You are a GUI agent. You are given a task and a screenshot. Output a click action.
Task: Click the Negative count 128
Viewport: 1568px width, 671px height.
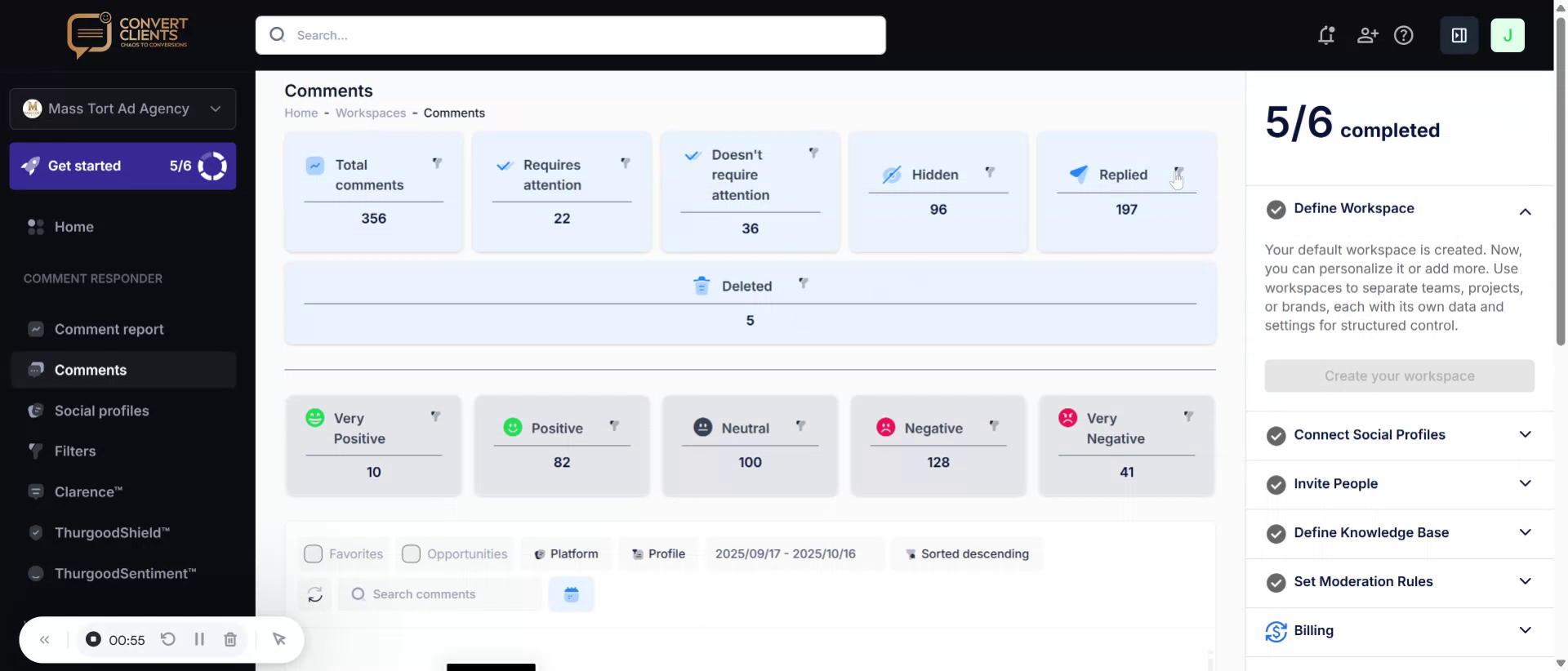pyautogui.click(x=938, y=462)
